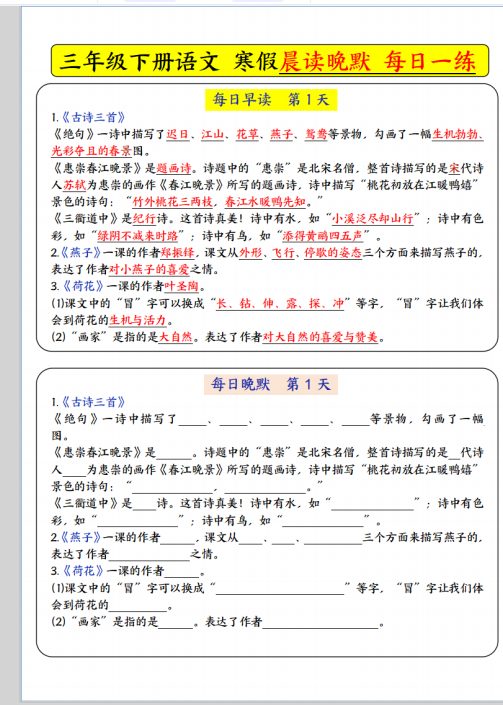Click the long blank after '表达了作者' in 晚默 item (2)

(x=320, y=623)
